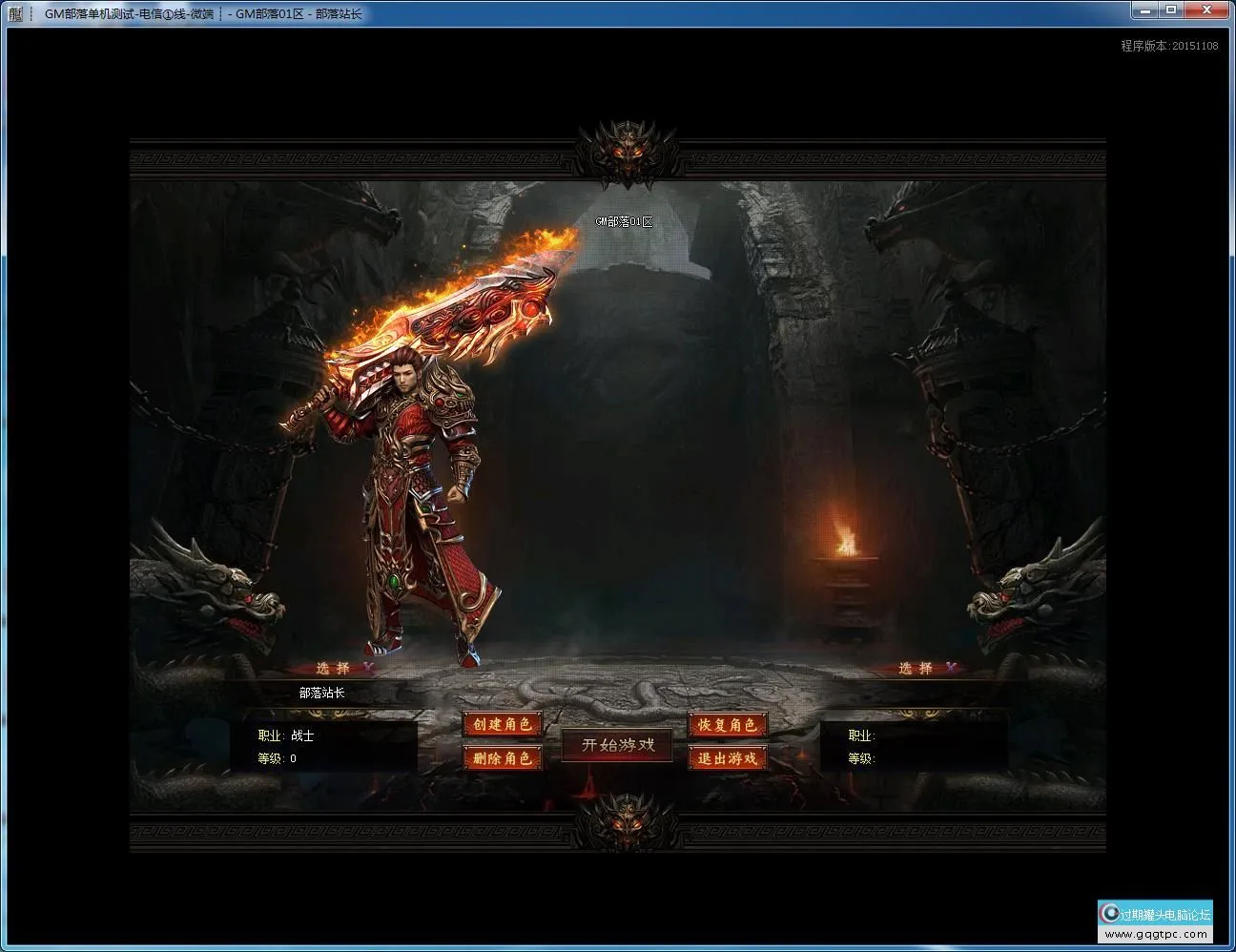Click the demon skull emblem on the top border
This screenshot has width=1236, height=952.
pyautogui.click(x=627, y=151)
